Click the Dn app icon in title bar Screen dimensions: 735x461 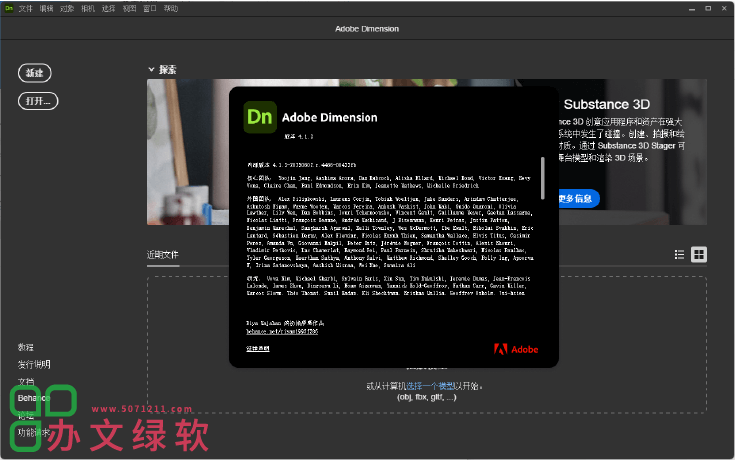pos(8,8)
